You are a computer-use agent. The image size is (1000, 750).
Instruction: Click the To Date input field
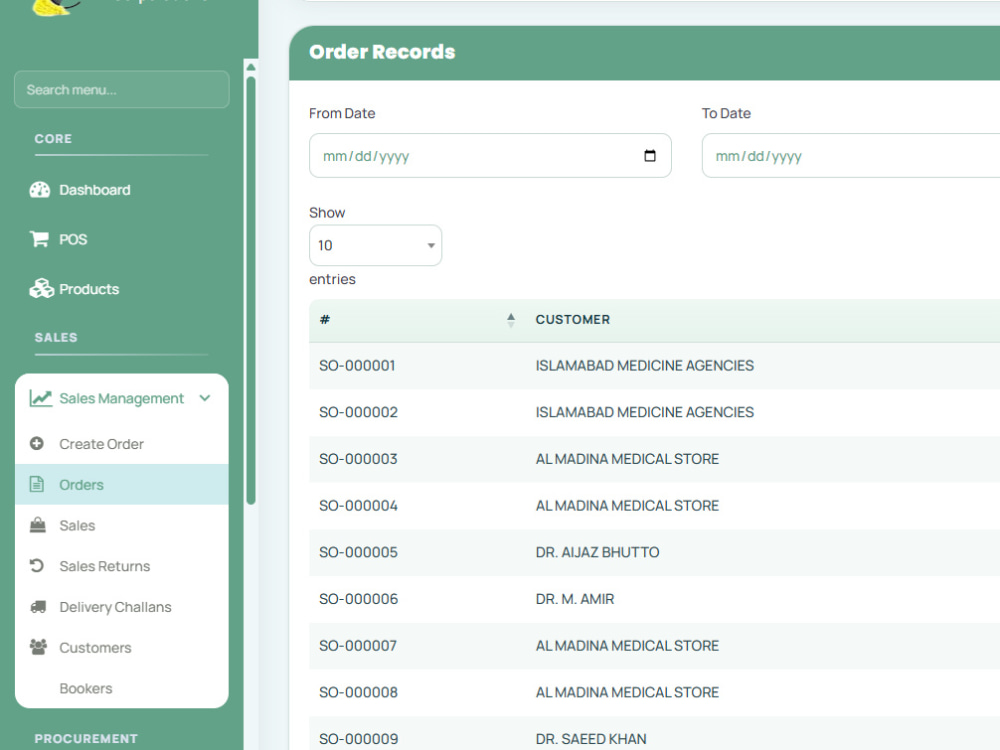coord(851,156)
